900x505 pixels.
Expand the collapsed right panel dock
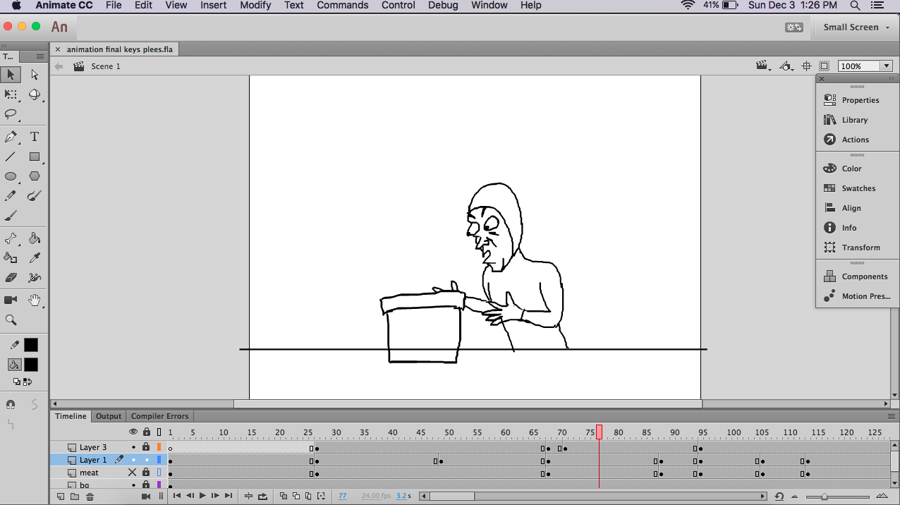[x=891, y=79]
